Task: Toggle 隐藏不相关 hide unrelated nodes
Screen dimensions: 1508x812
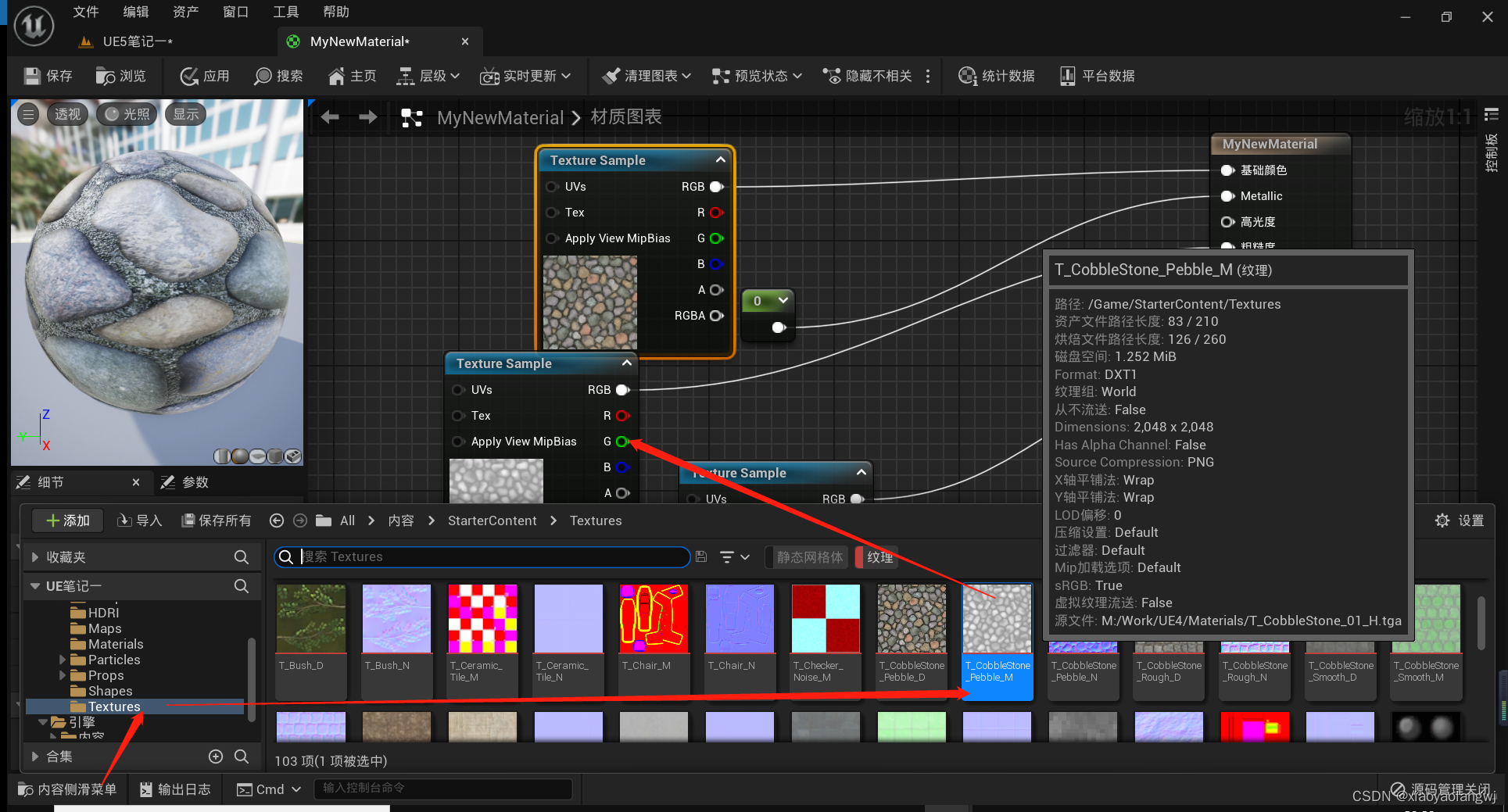Action: point(867,76)
